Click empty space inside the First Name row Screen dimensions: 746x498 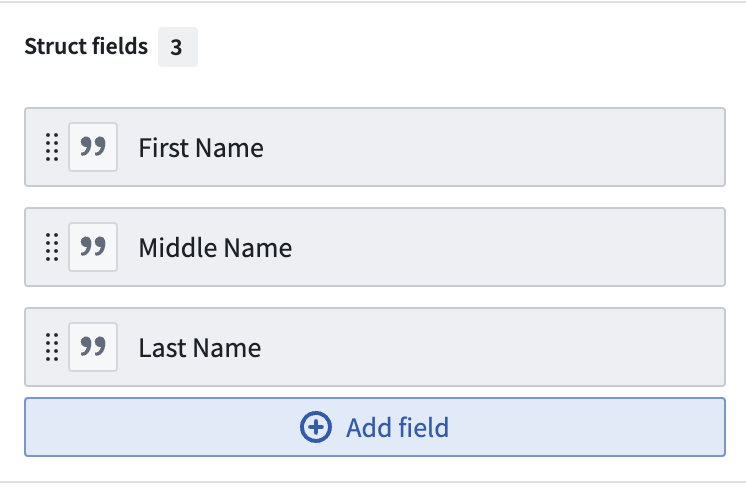click(x=495, y=147)
